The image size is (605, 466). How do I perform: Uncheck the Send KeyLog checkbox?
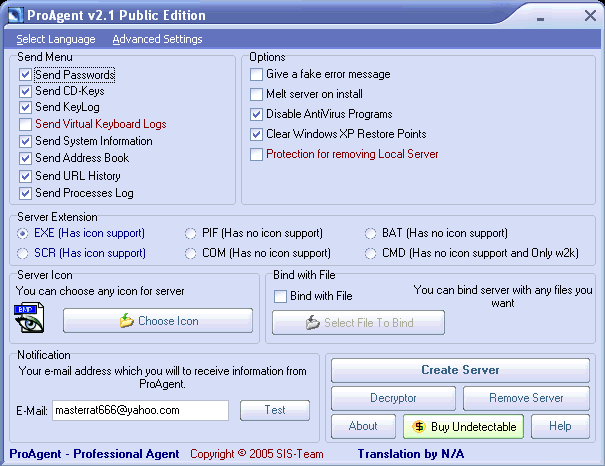(x=26, y=107)
